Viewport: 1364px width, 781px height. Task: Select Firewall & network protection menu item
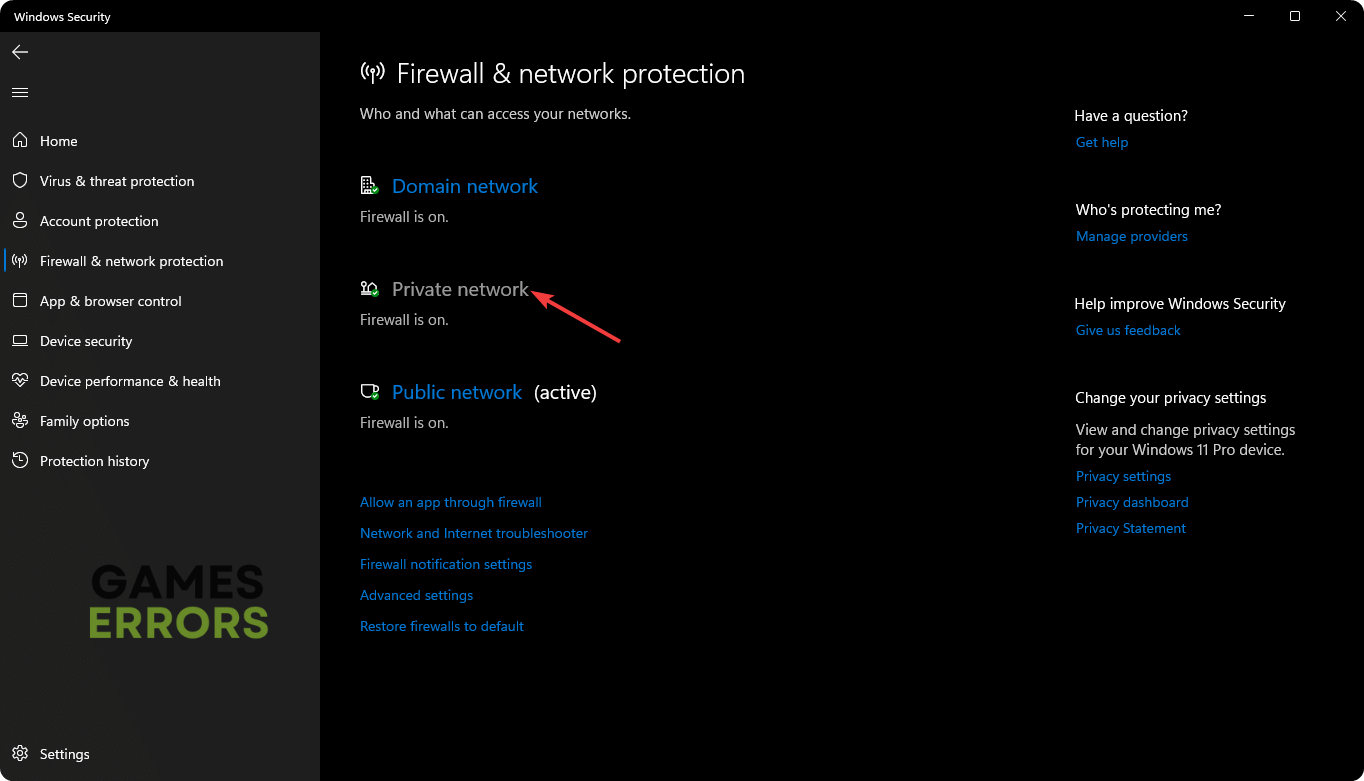coord(131,261)
